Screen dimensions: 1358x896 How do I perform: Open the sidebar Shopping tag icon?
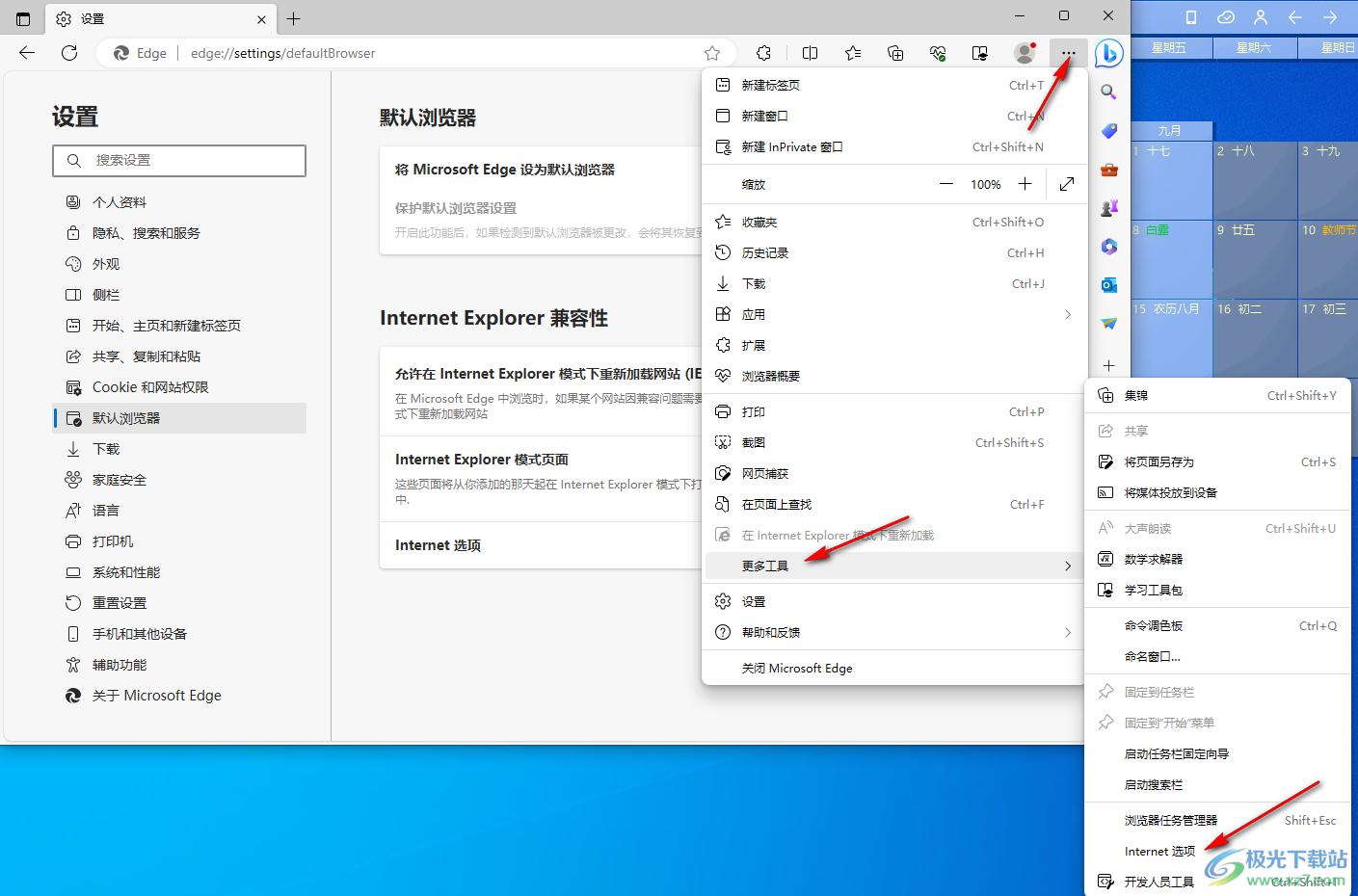pyautogui.click(x=1109, y=131)
